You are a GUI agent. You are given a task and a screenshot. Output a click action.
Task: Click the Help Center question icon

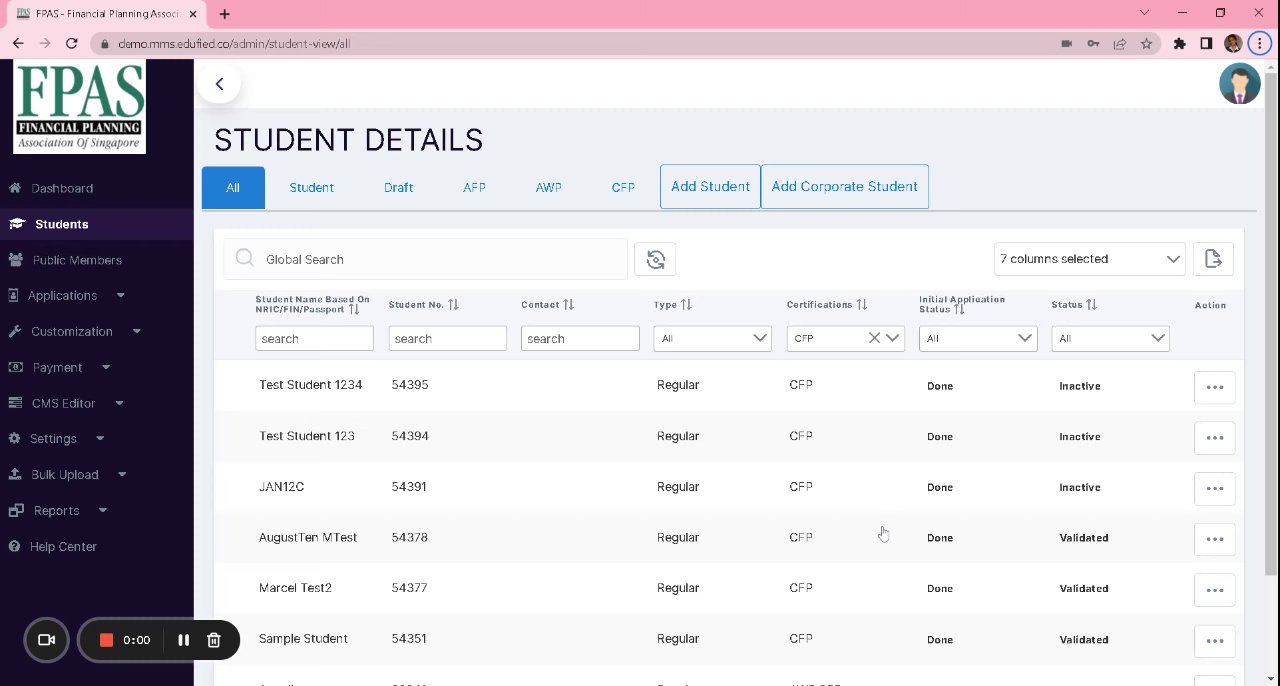(x=15, y=546)
